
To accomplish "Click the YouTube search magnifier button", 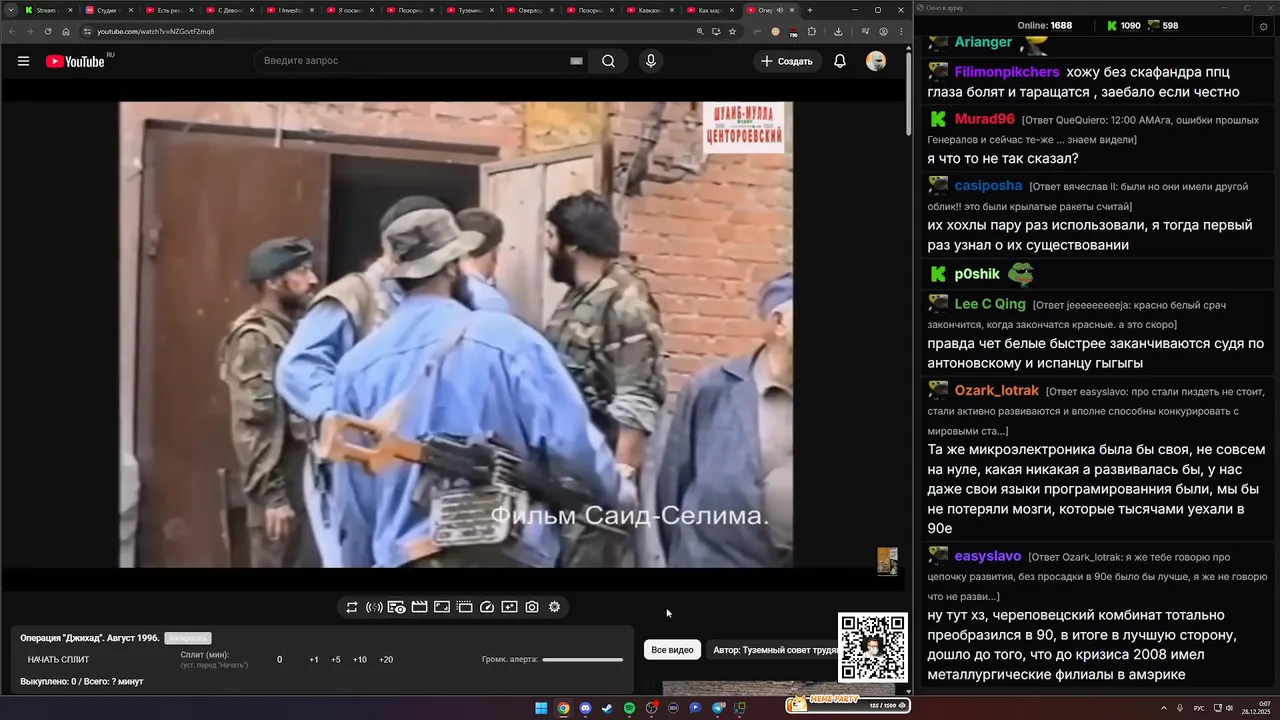I will point(608,61).
